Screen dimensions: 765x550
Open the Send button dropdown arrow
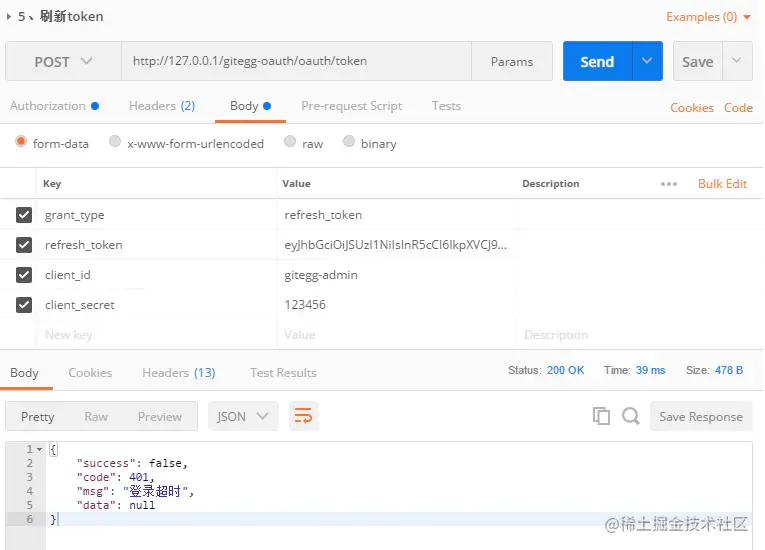(647, 61)
